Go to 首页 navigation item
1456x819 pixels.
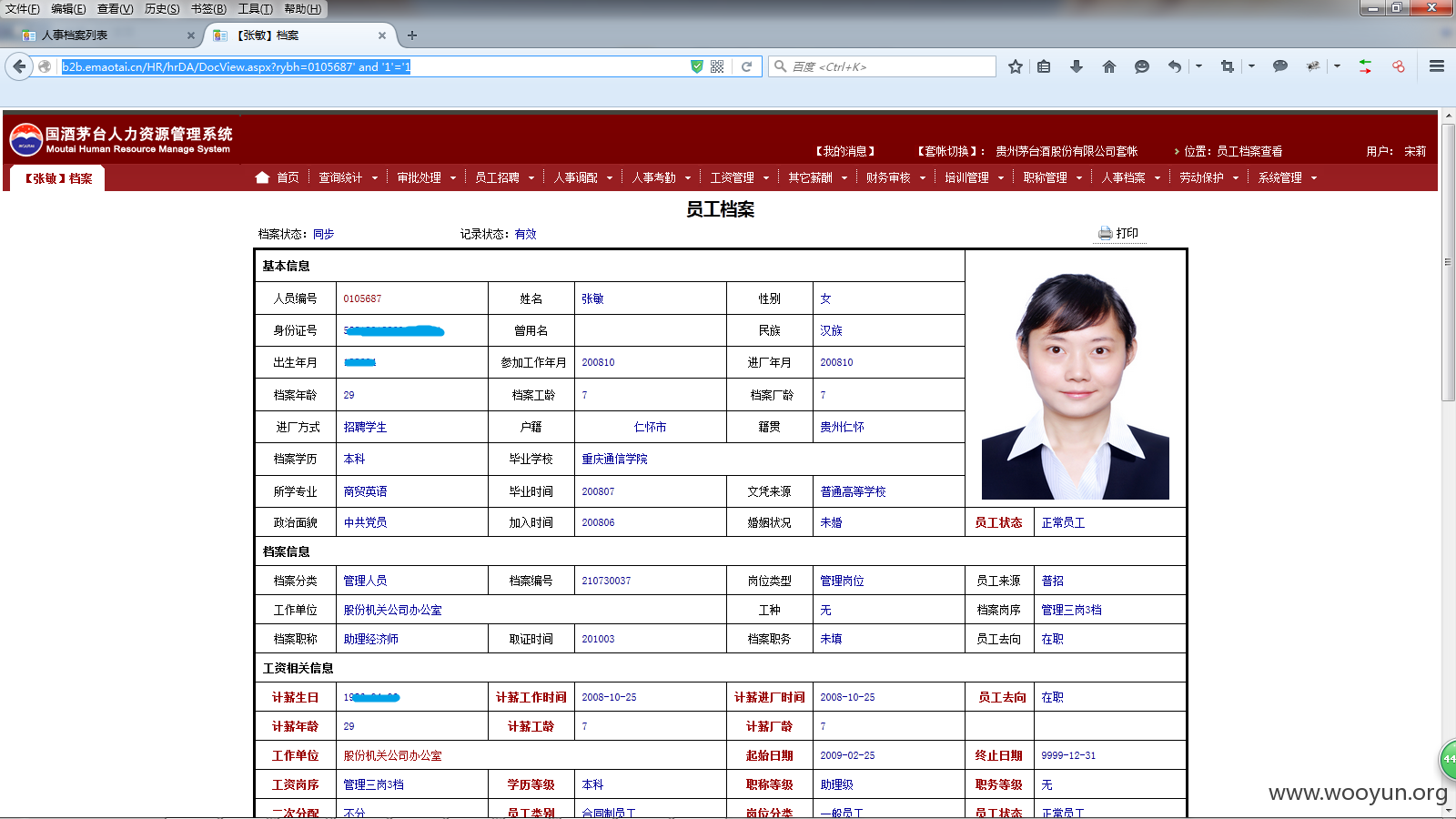pyautogui.click(x=288, y=177)
